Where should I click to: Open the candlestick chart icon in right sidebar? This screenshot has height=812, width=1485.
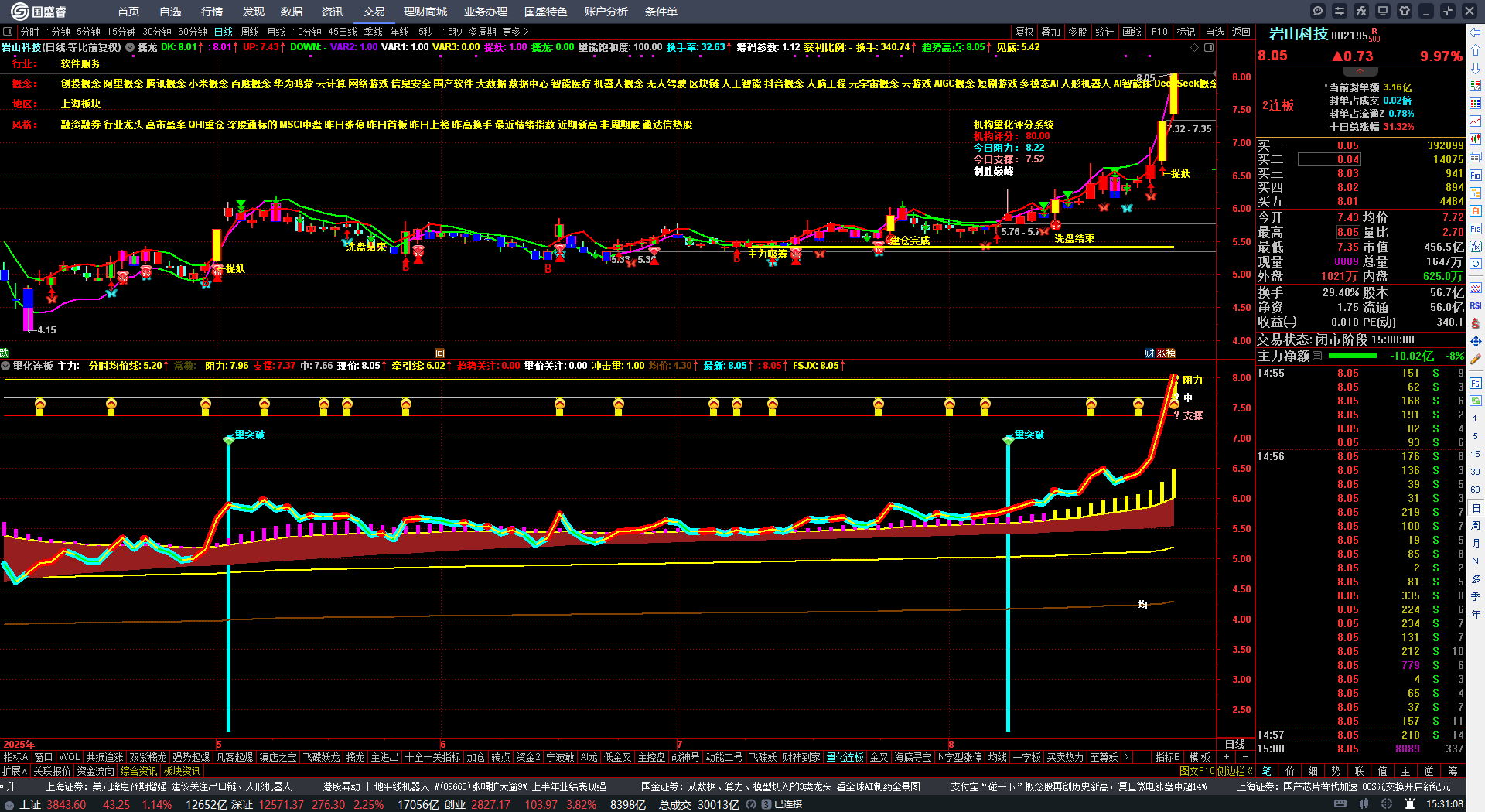pyautogui.click(x=1476, y=139)
